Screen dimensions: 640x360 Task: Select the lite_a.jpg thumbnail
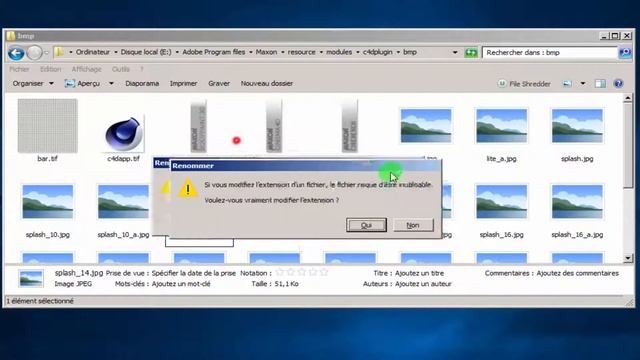501,126
